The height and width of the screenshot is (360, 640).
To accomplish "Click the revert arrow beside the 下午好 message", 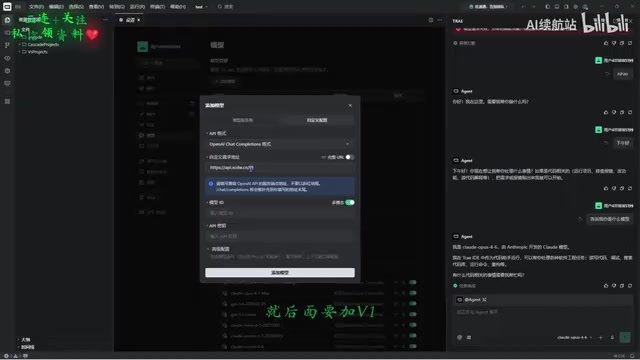I will point(606,143).
